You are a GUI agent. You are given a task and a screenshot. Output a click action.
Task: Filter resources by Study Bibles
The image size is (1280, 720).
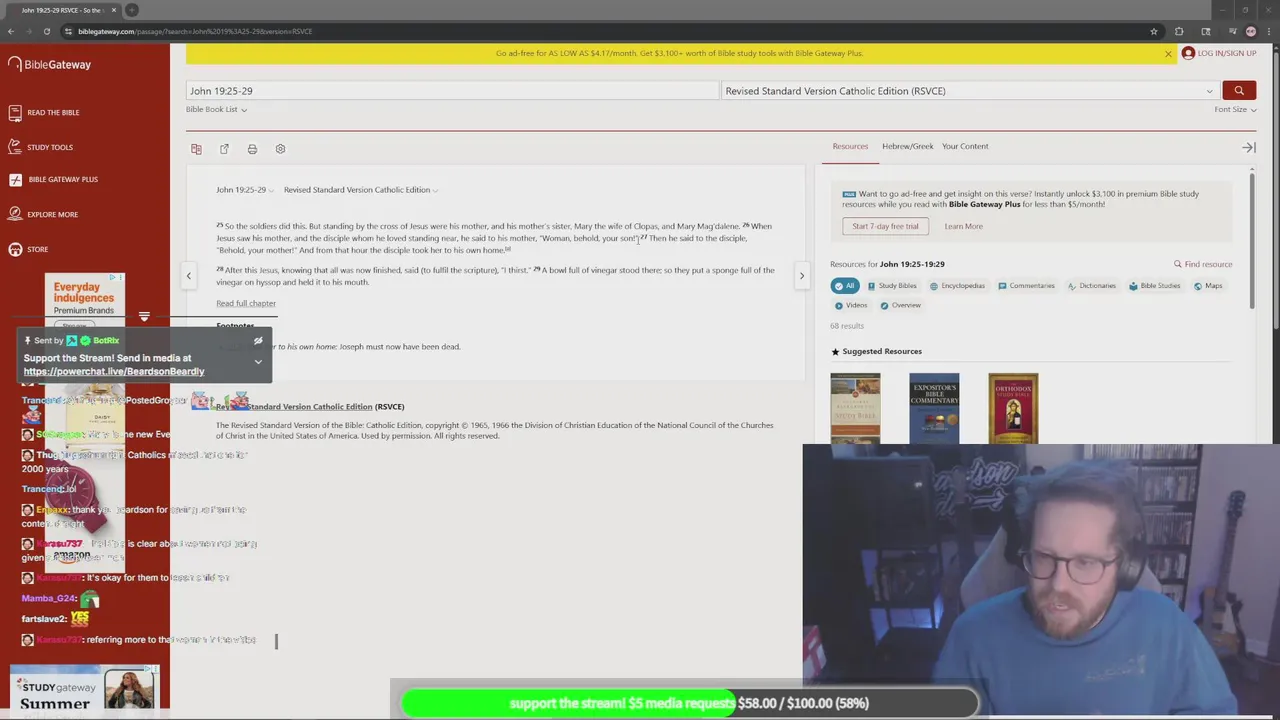(x=892, y=286)
